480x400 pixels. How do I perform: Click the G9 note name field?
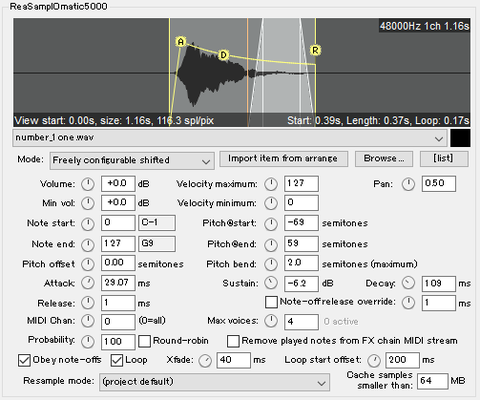coord(157,244)
